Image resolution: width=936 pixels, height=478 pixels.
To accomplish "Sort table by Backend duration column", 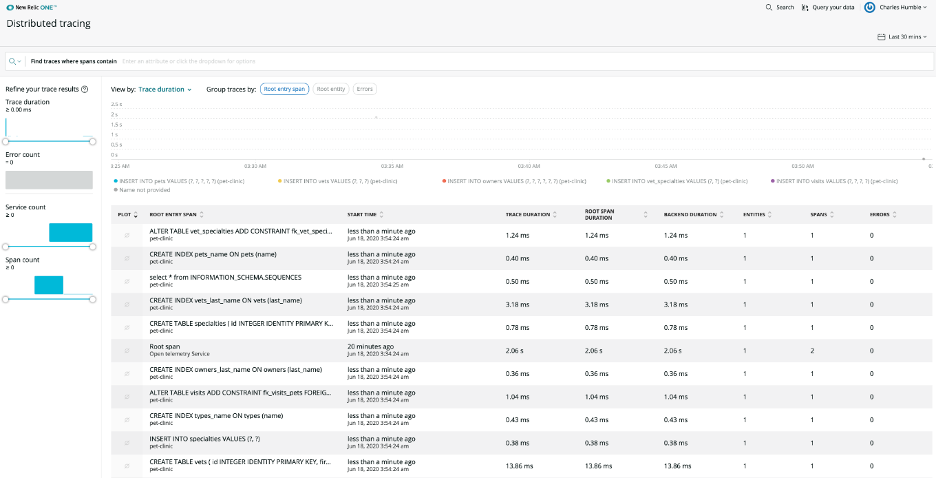I will pyautogui.click(x=694, y=215).
